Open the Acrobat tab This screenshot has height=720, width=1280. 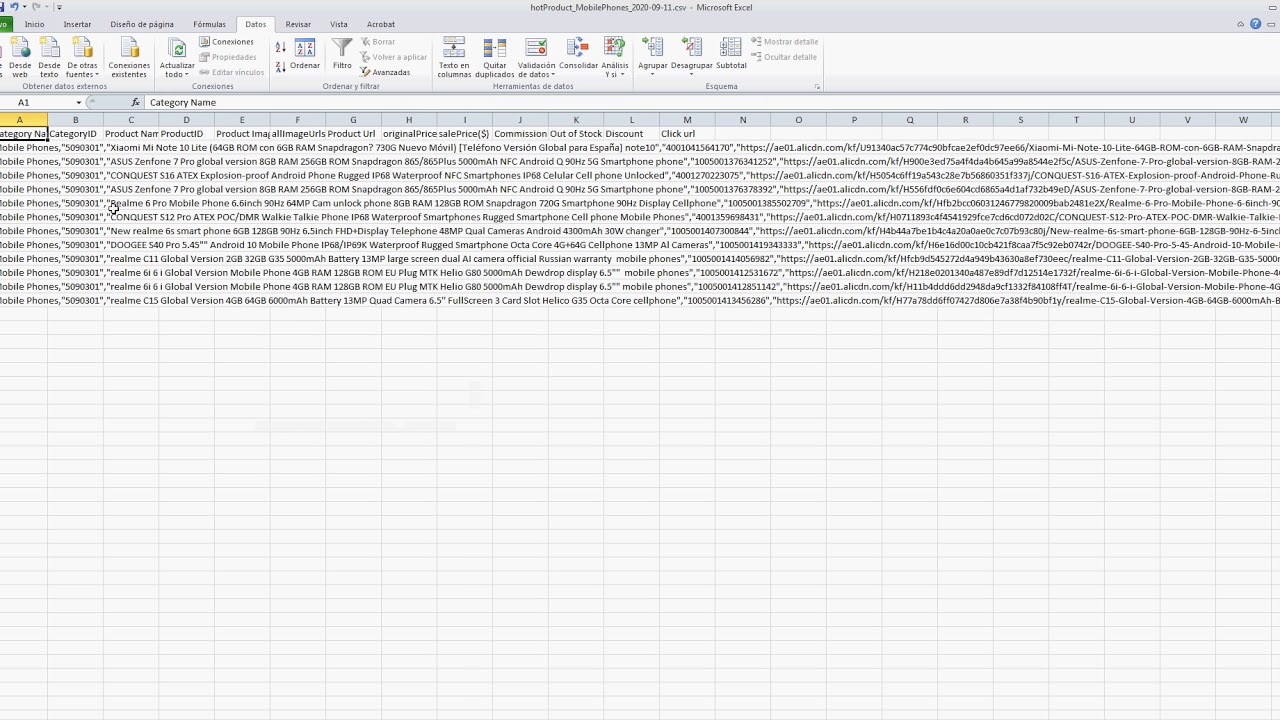381,24
